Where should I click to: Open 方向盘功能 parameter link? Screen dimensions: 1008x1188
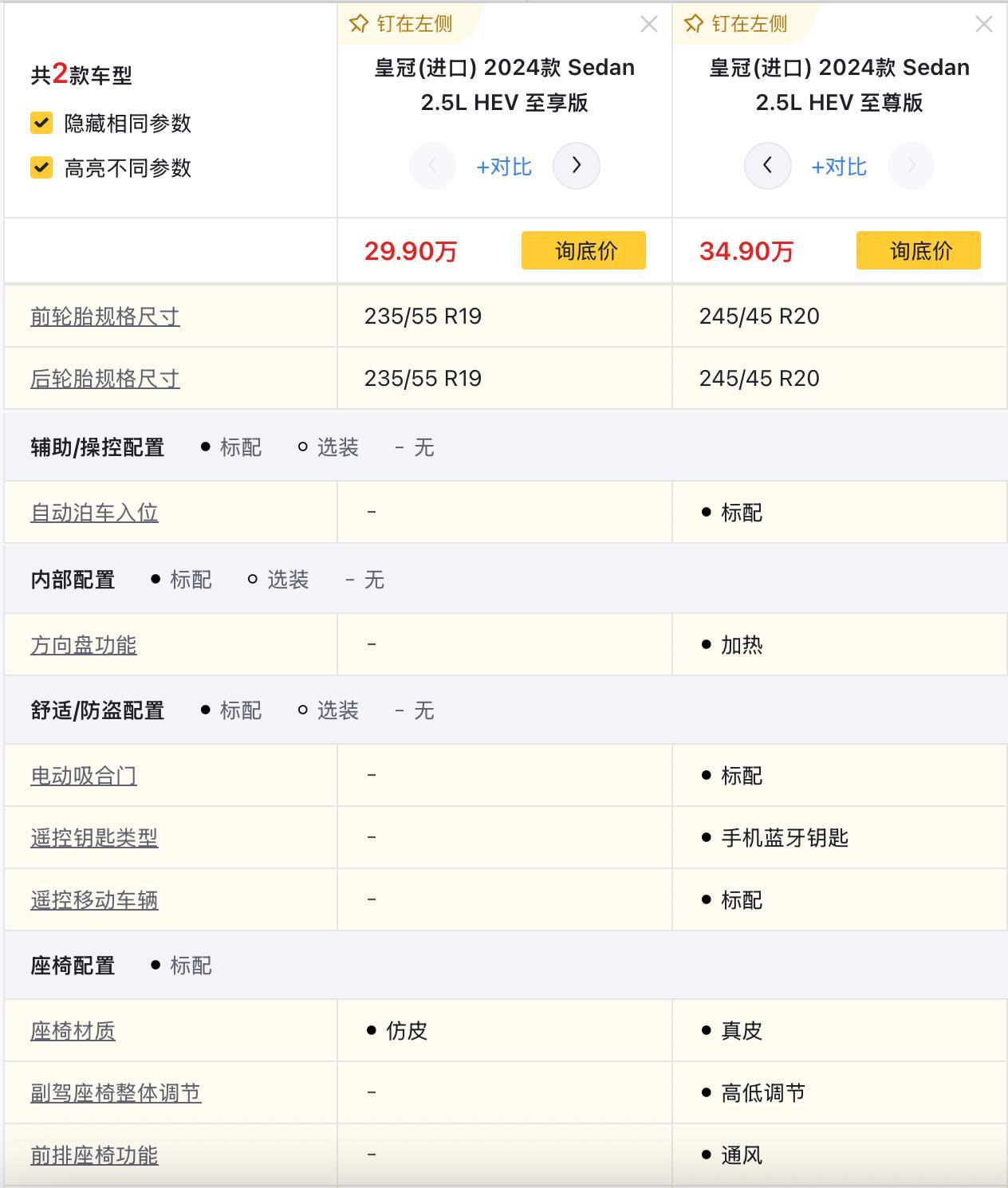pos(84,645)
